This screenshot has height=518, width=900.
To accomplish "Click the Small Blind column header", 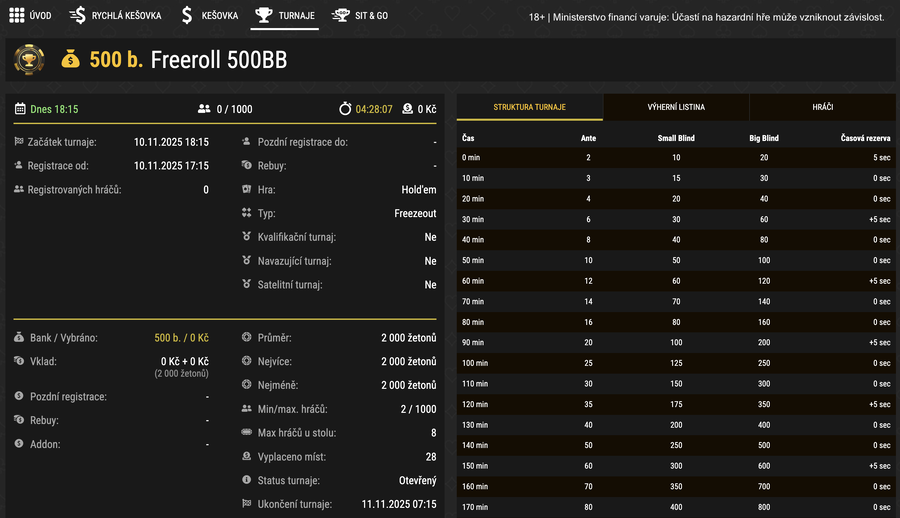I will click(x=676, y=138).
